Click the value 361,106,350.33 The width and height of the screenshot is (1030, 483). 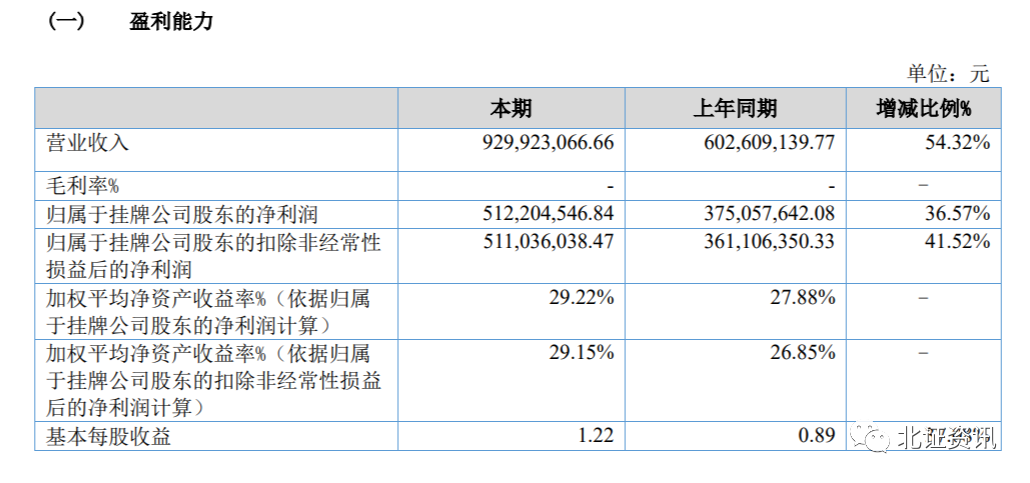click(768, 242)
